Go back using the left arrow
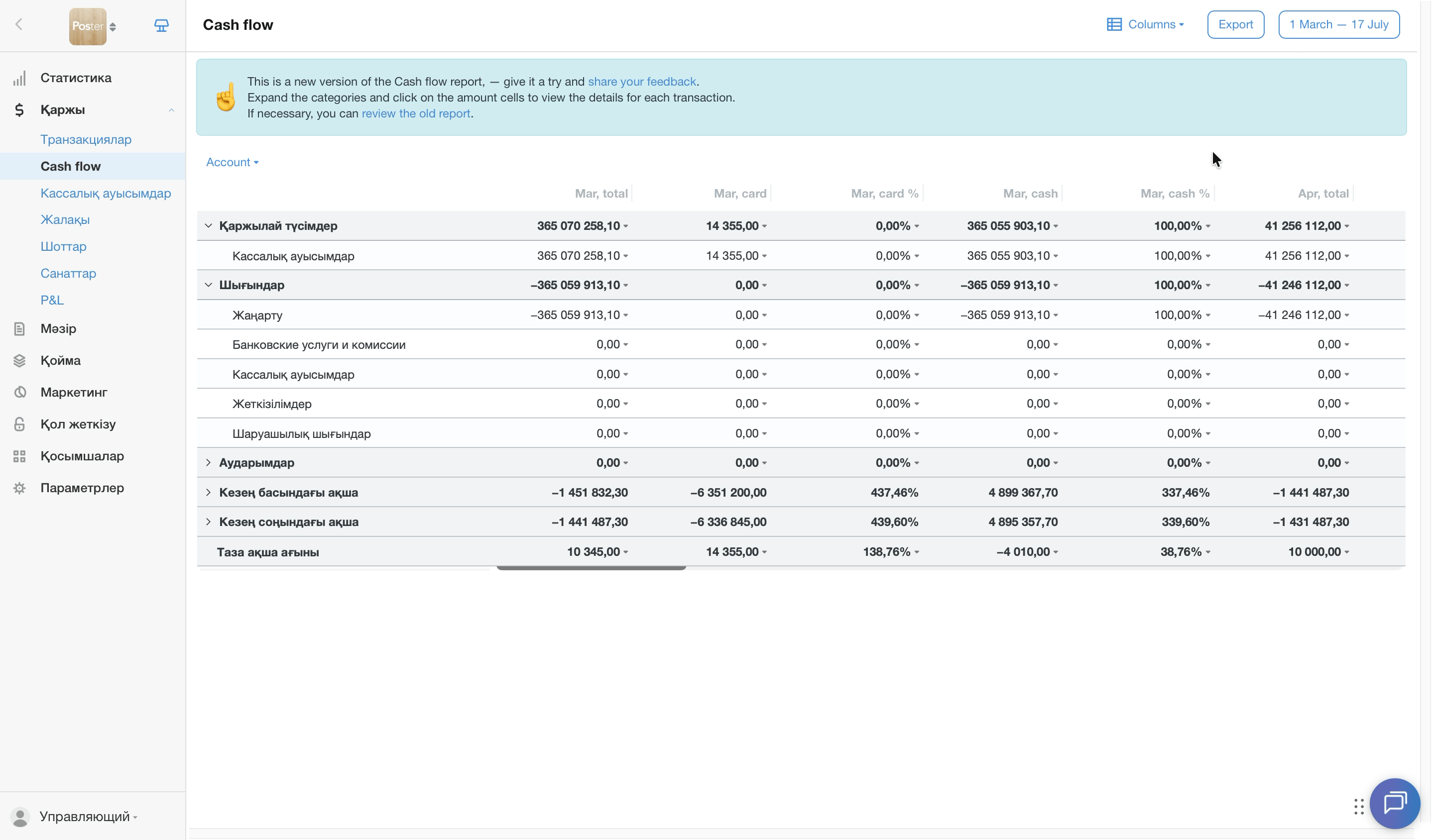 (19, 24)
